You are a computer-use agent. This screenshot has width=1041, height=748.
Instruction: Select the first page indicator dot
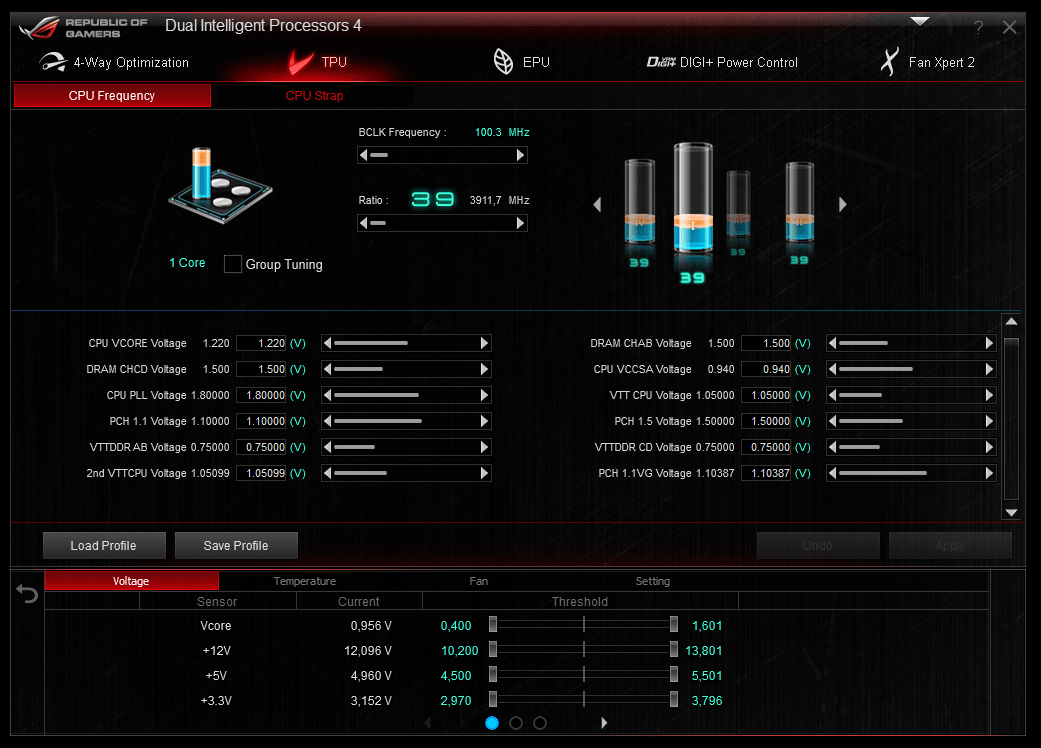[x=492, y=722]
